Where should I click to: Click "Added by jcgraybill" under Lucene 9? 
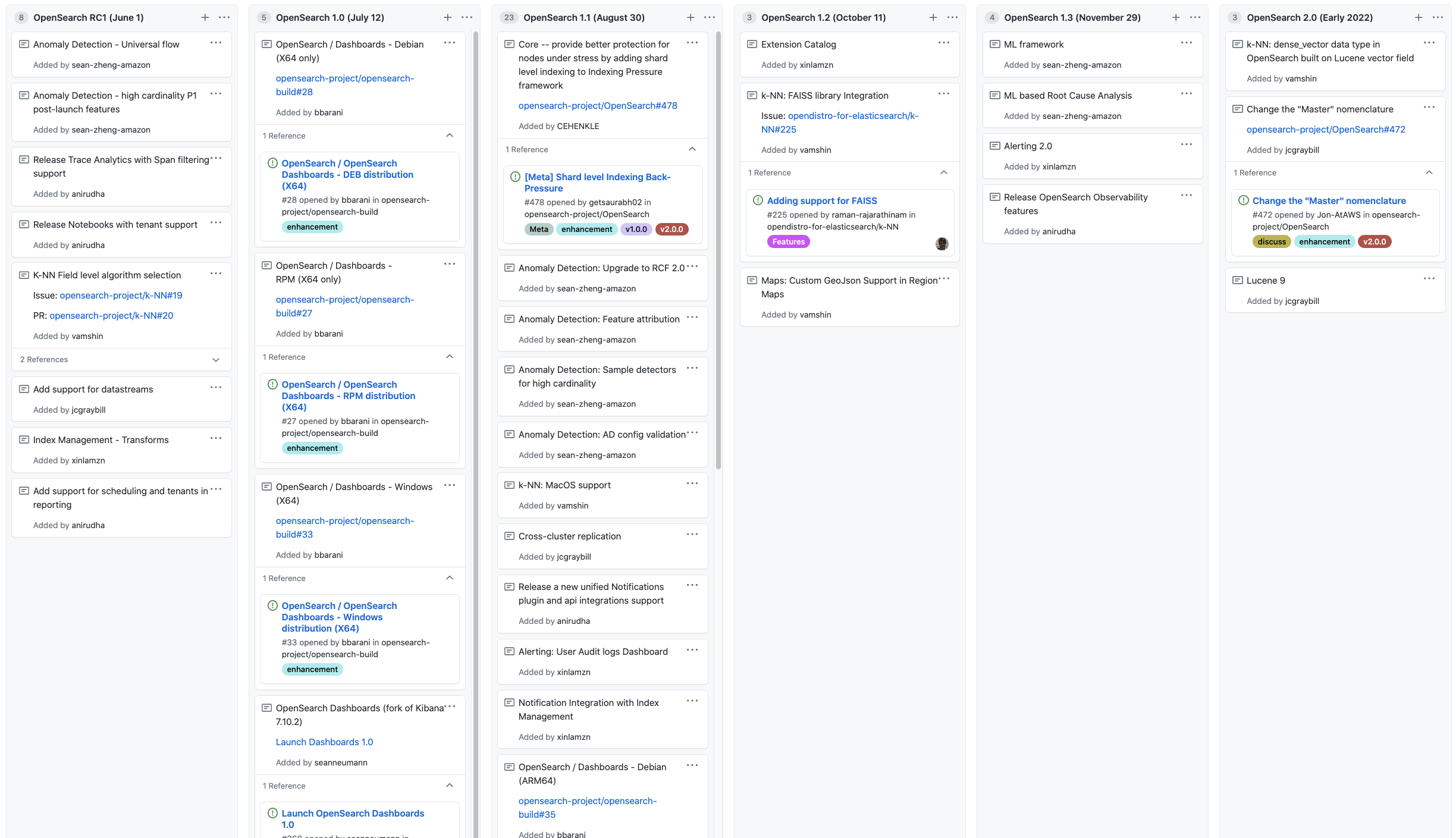(x=1283, y=302)
